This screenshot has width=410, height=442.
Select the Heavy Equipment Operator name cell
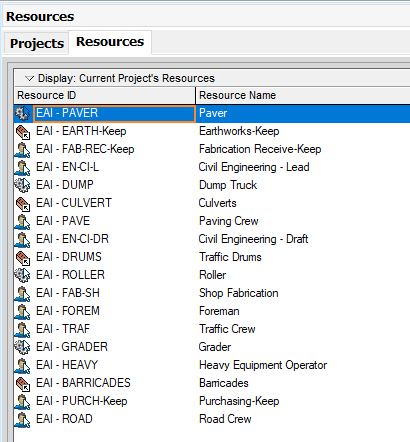[263, 365]
